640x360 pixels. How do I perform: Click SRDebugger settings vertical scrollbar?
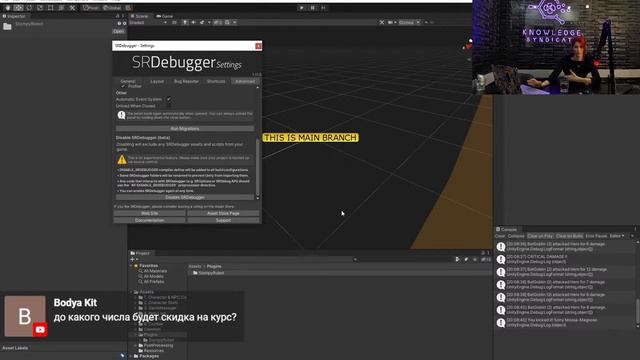point(258,168)
